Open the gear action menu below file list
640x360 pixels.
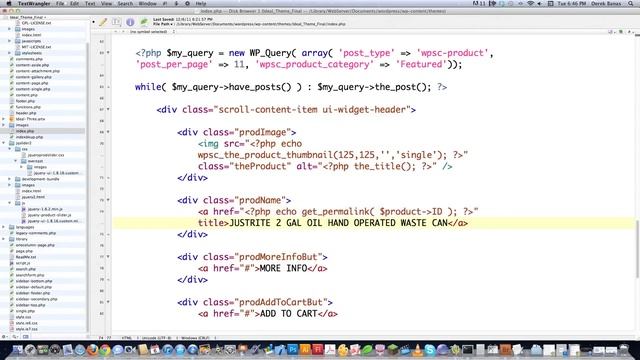coord(4,337)
